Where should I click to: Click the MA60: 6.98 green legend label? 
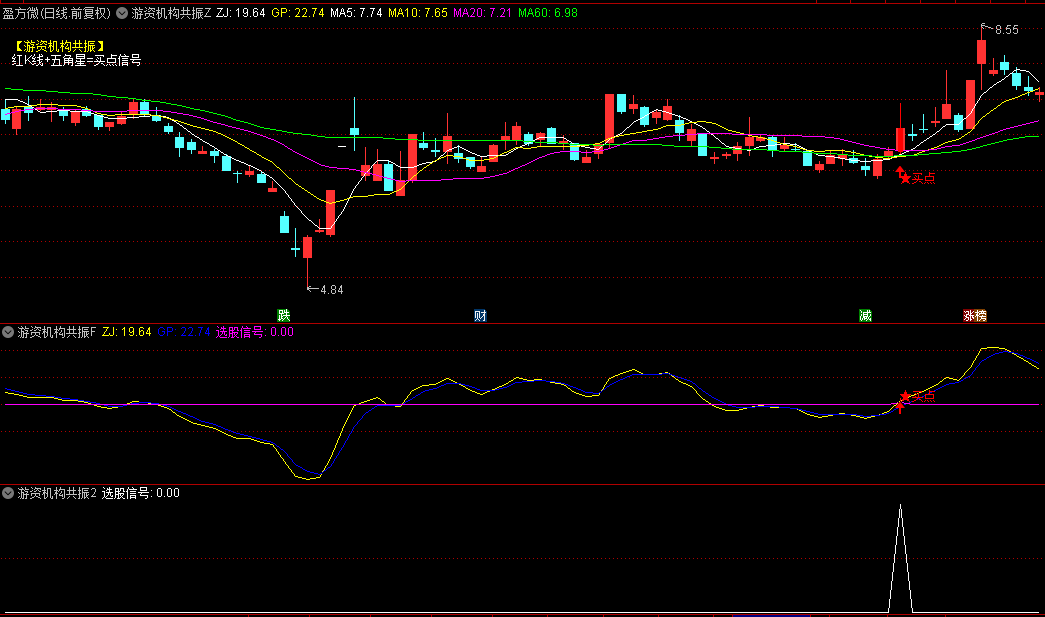tap(548, 13)
